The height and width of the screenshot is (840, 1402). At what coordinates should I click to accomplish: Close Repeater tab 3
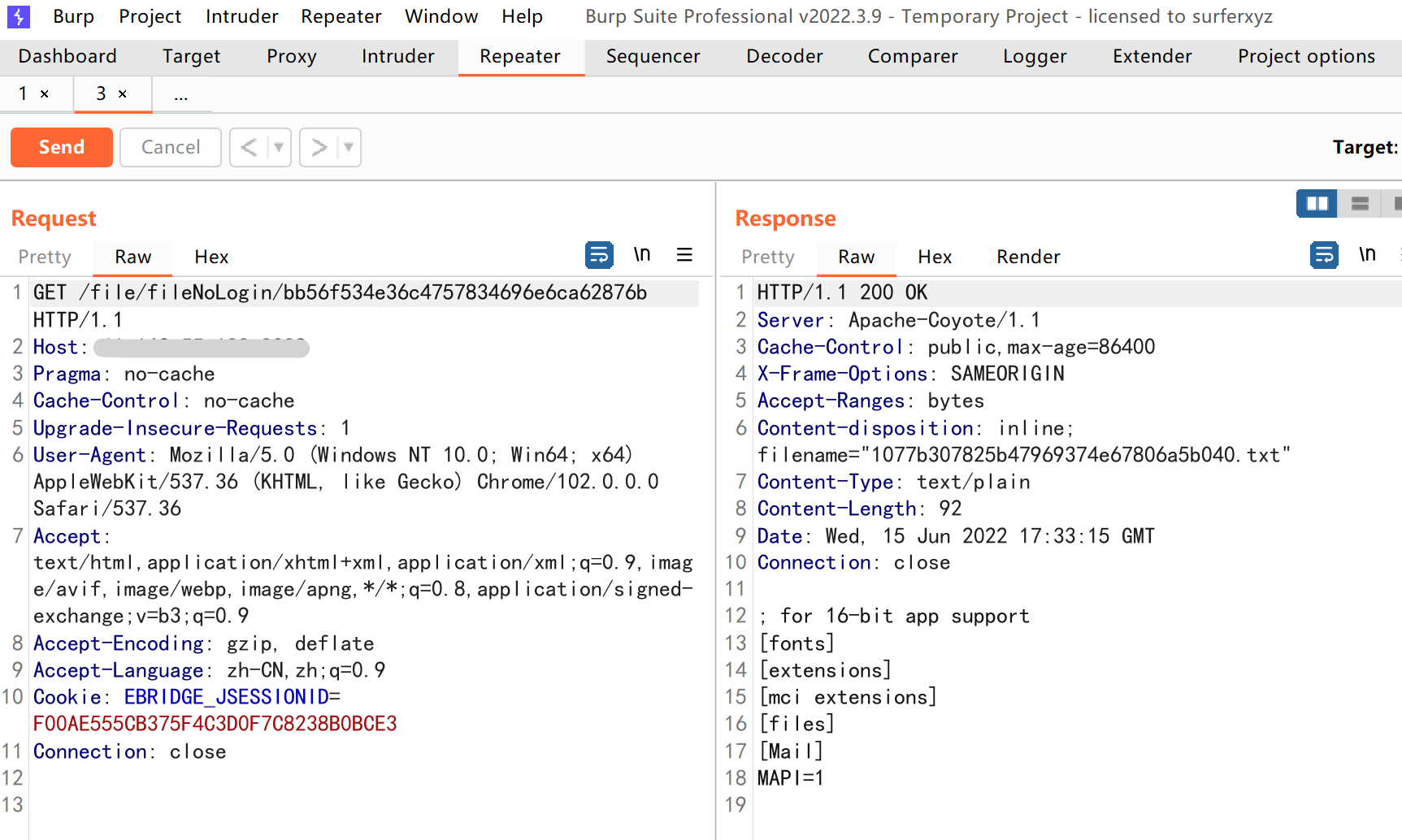123,94
